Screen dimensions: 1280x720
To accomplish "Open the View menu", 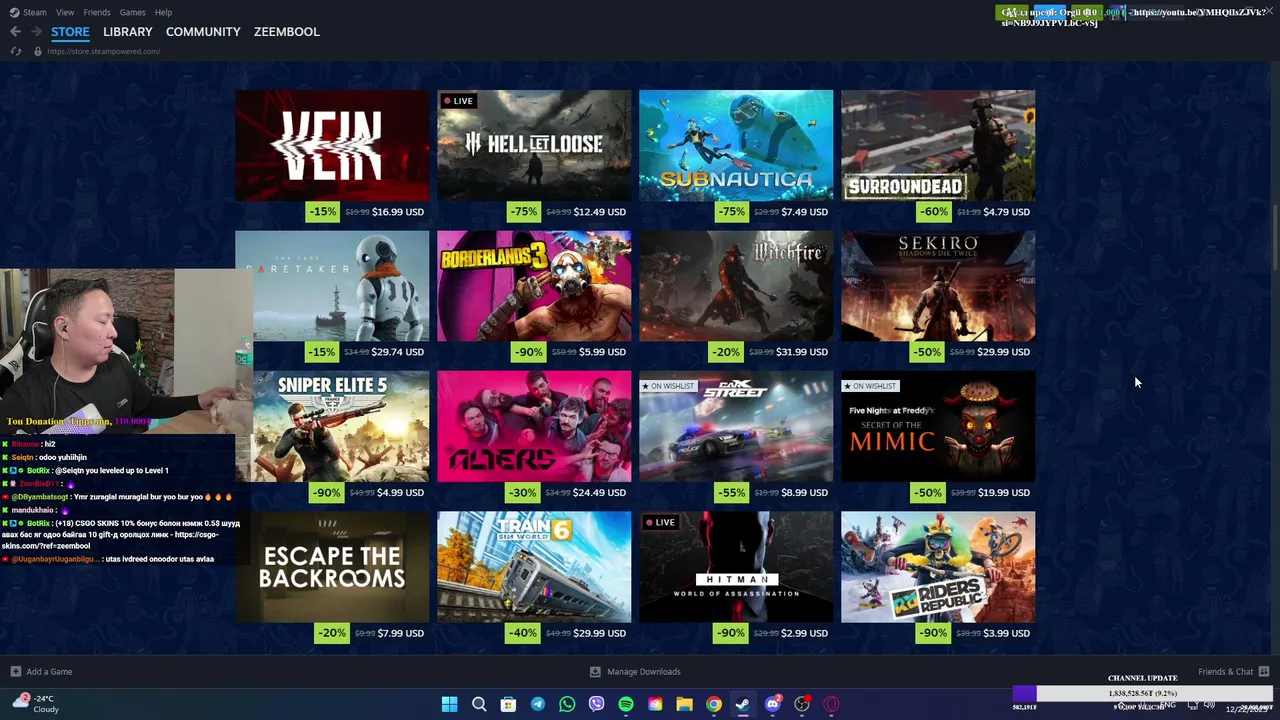I will pyautogui.click(x=65, y=12).
